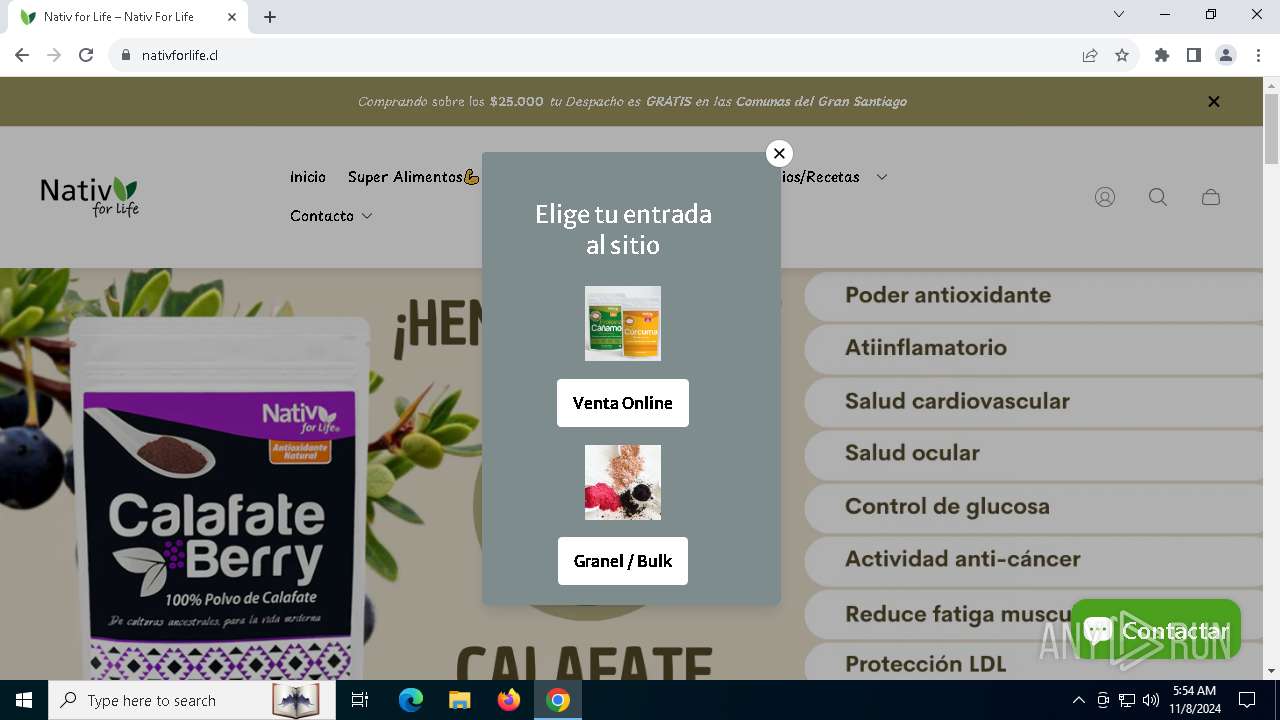Click the Atiinflamatorio benefit label
This screenshot has width=1280, height=720.
(926, 348)
